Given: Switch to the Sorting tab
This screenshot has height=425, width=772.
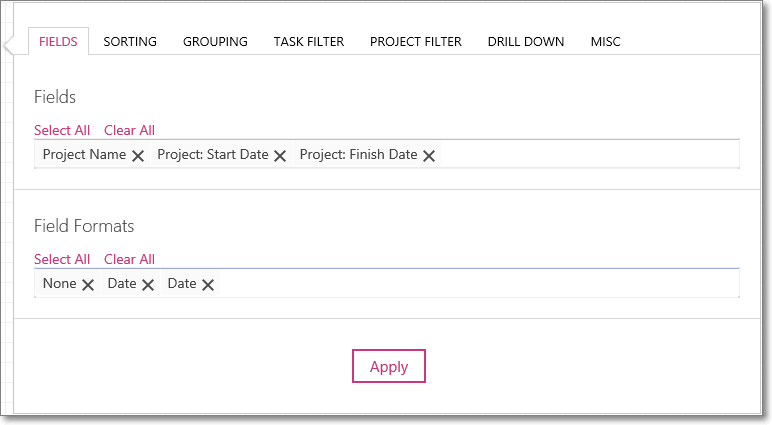Looking at the screenshot, I should point(130,42).
